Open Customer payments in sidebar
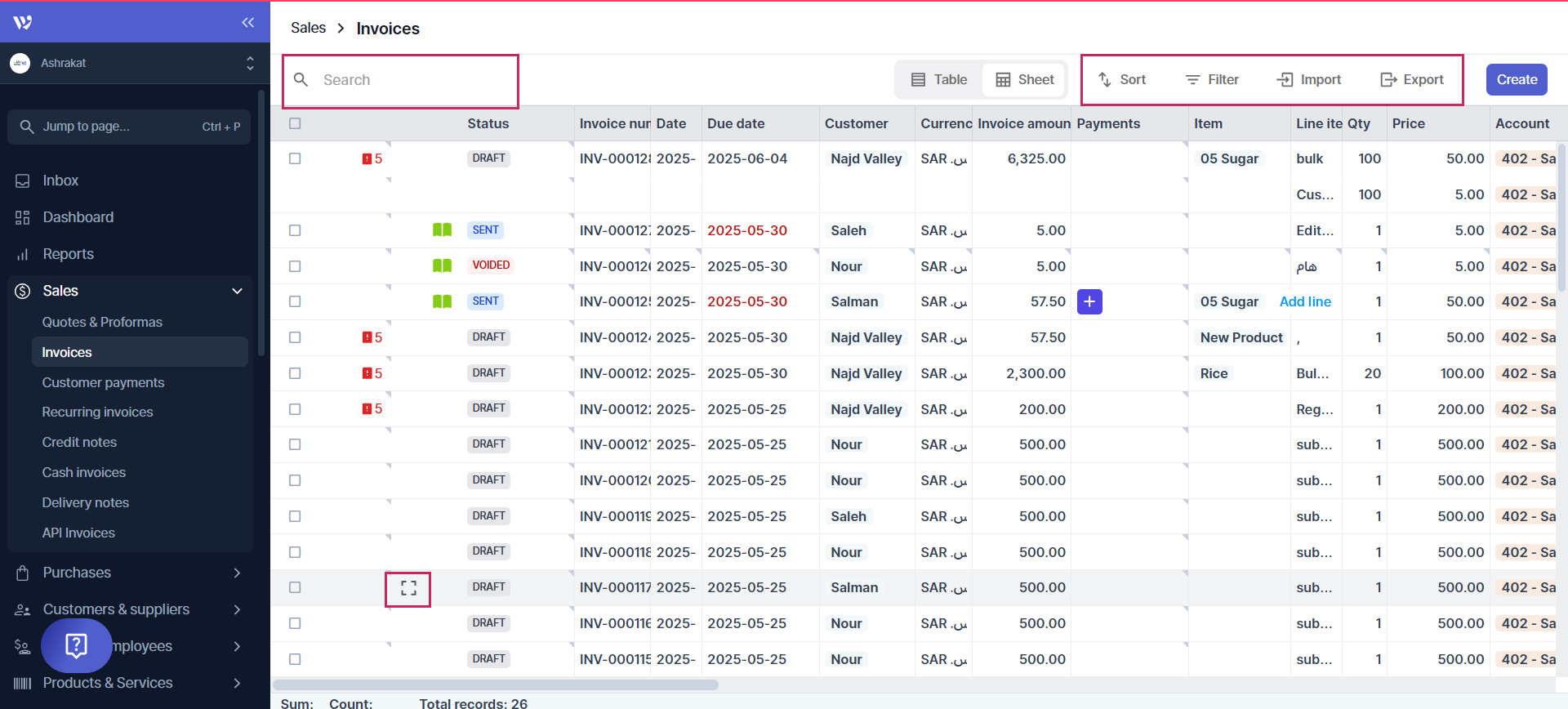 103,382
